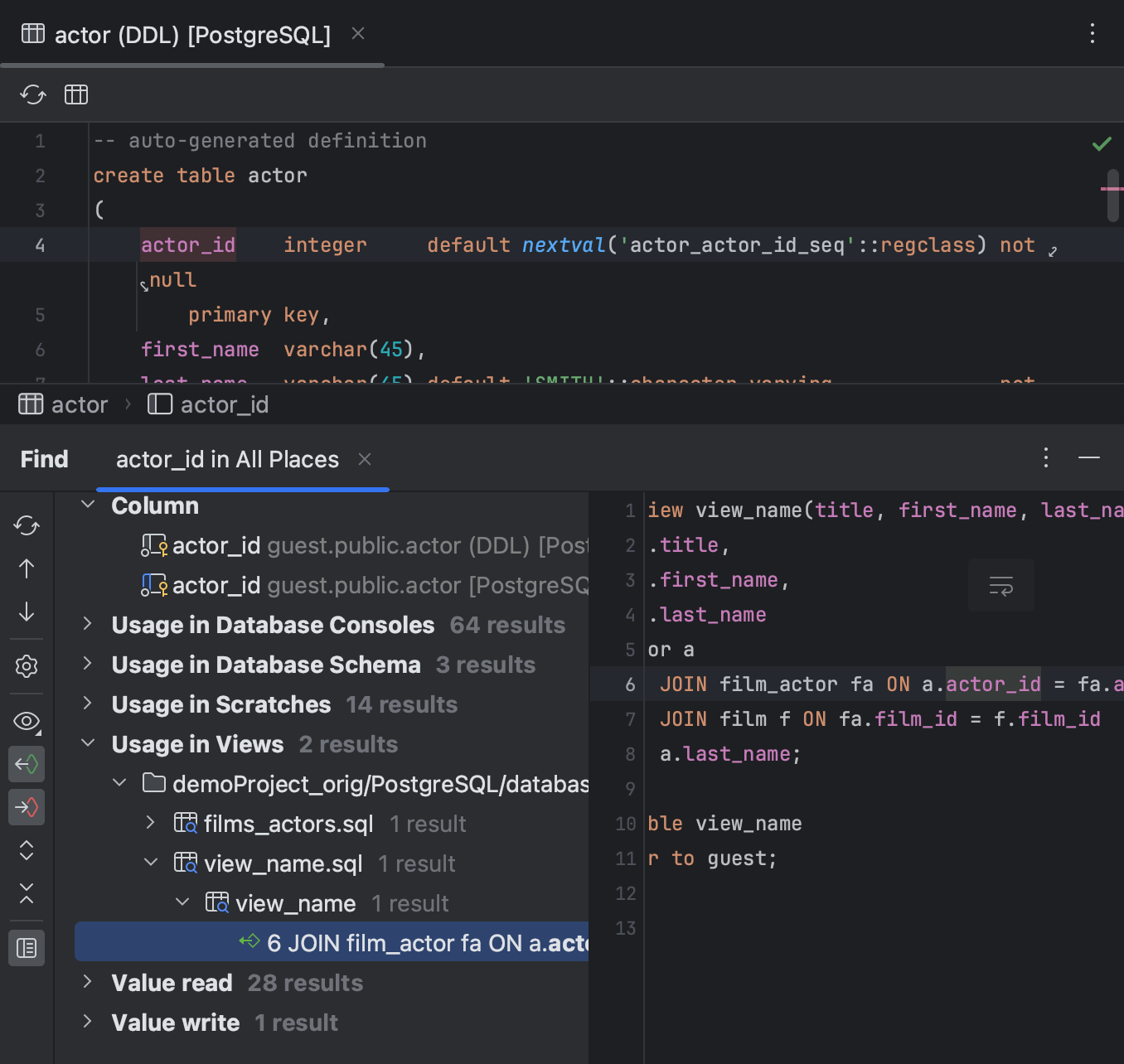
Task: Switch to the actor (DDL) [PostgreSQL] tab
Action: (191, 34)
